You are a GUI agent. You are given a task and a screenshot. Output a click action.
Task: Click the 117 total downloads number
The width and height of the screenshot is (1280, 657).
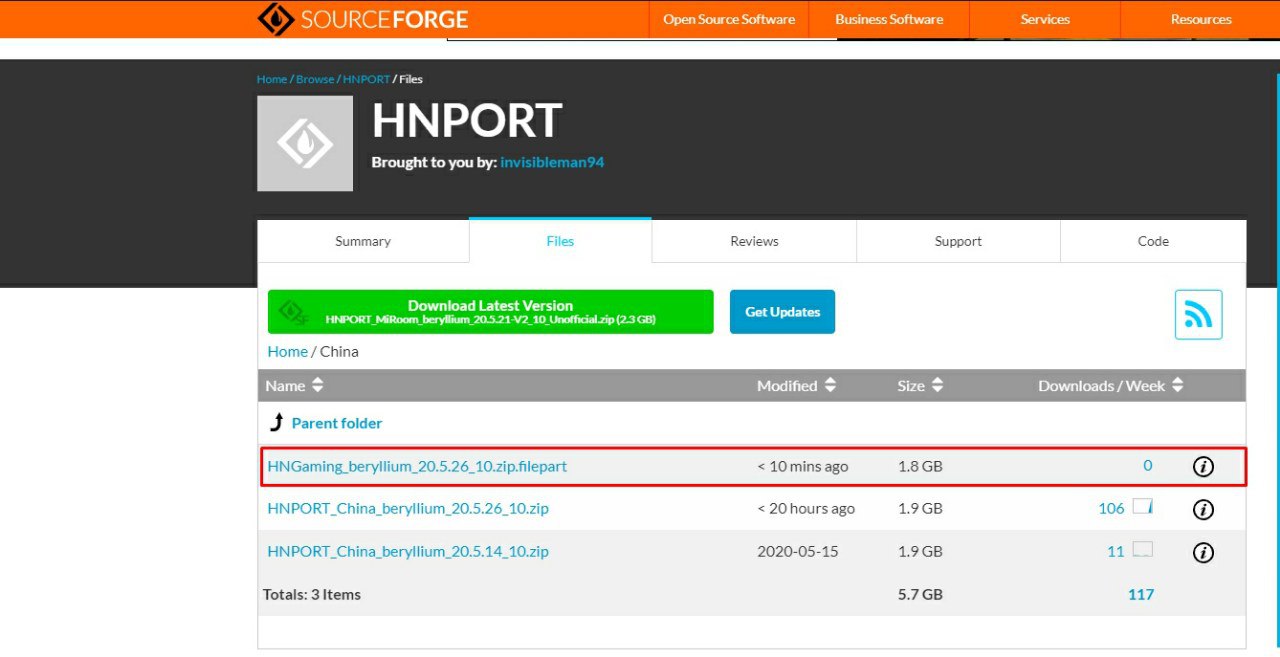click(x=1141, y=594)
